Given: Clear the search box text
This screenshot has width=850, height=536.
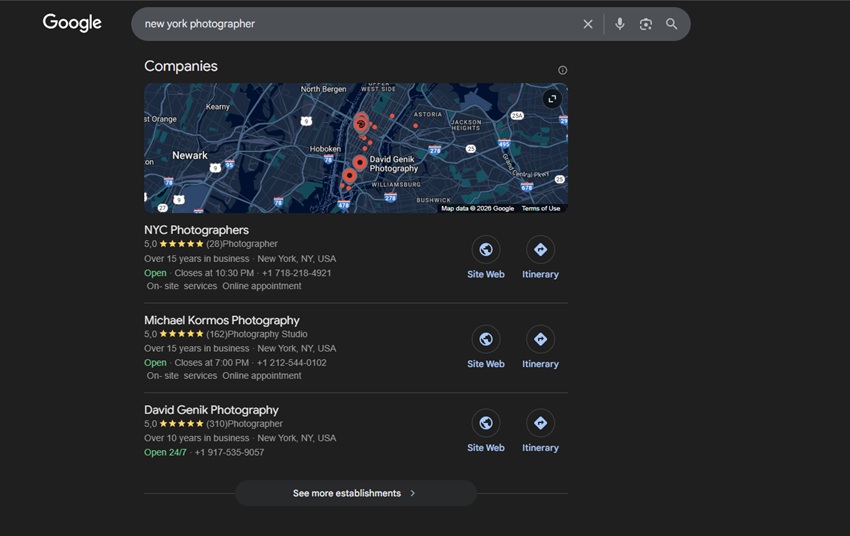Looking at the screenshot, I should pyautogui.click(x=588, y=24).
